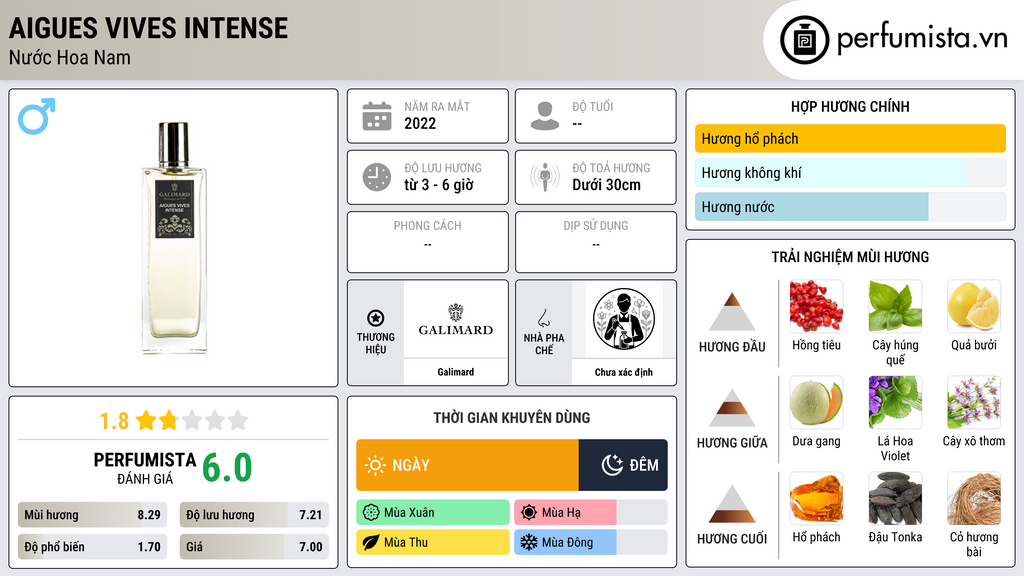Click the Hợp hương chính heading
The image size is (1024, 576).
click(x=850, y=106)
